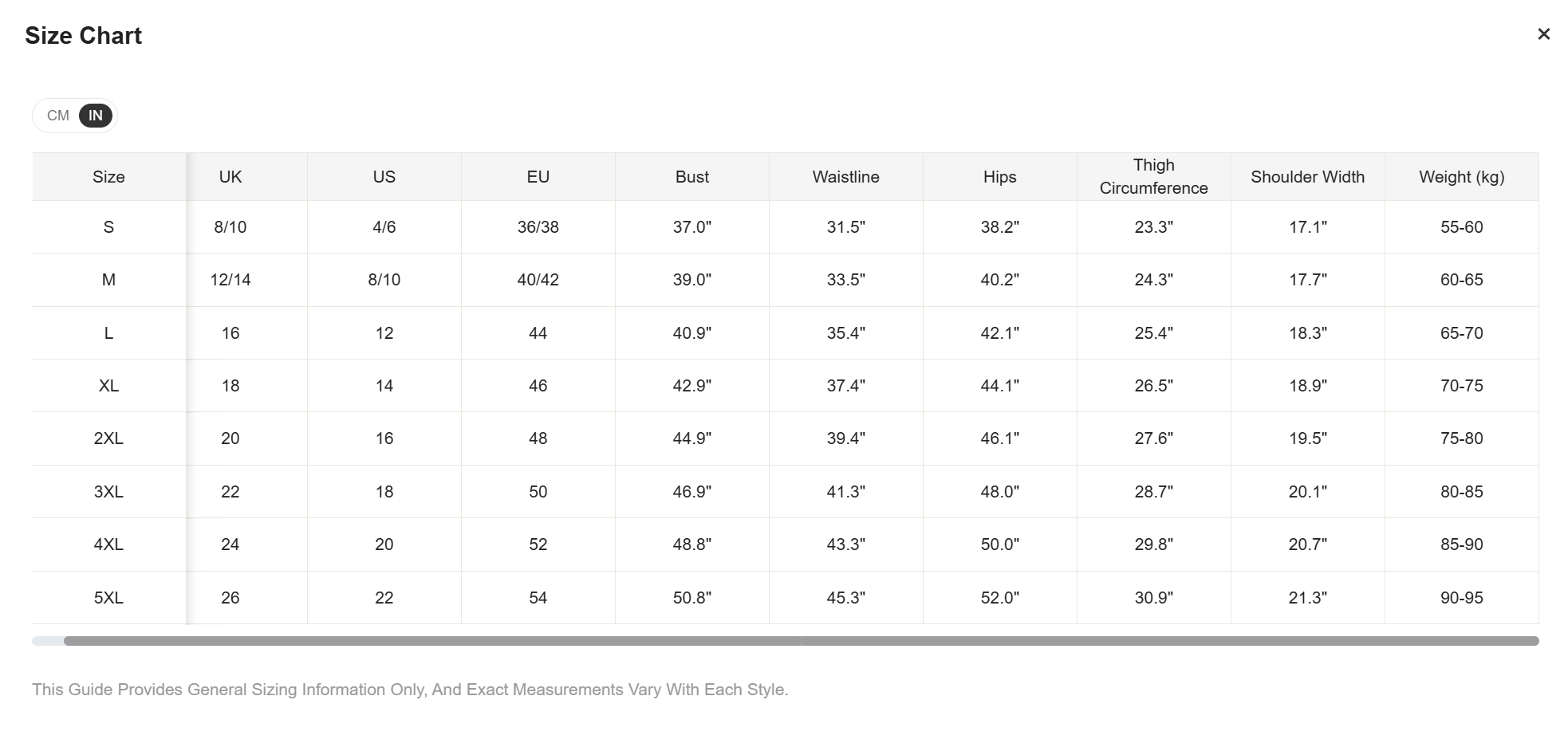Select the S size row label
This screenshot has height=747, width=1568.
[108, 227]
